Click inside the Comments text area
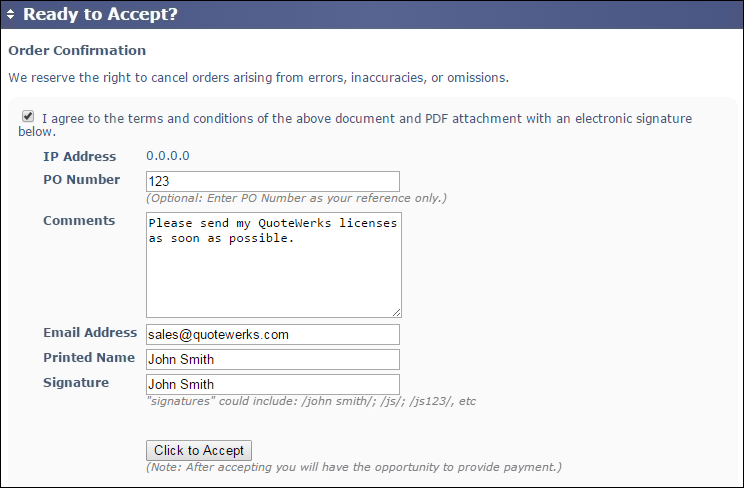 coord(272,264)
